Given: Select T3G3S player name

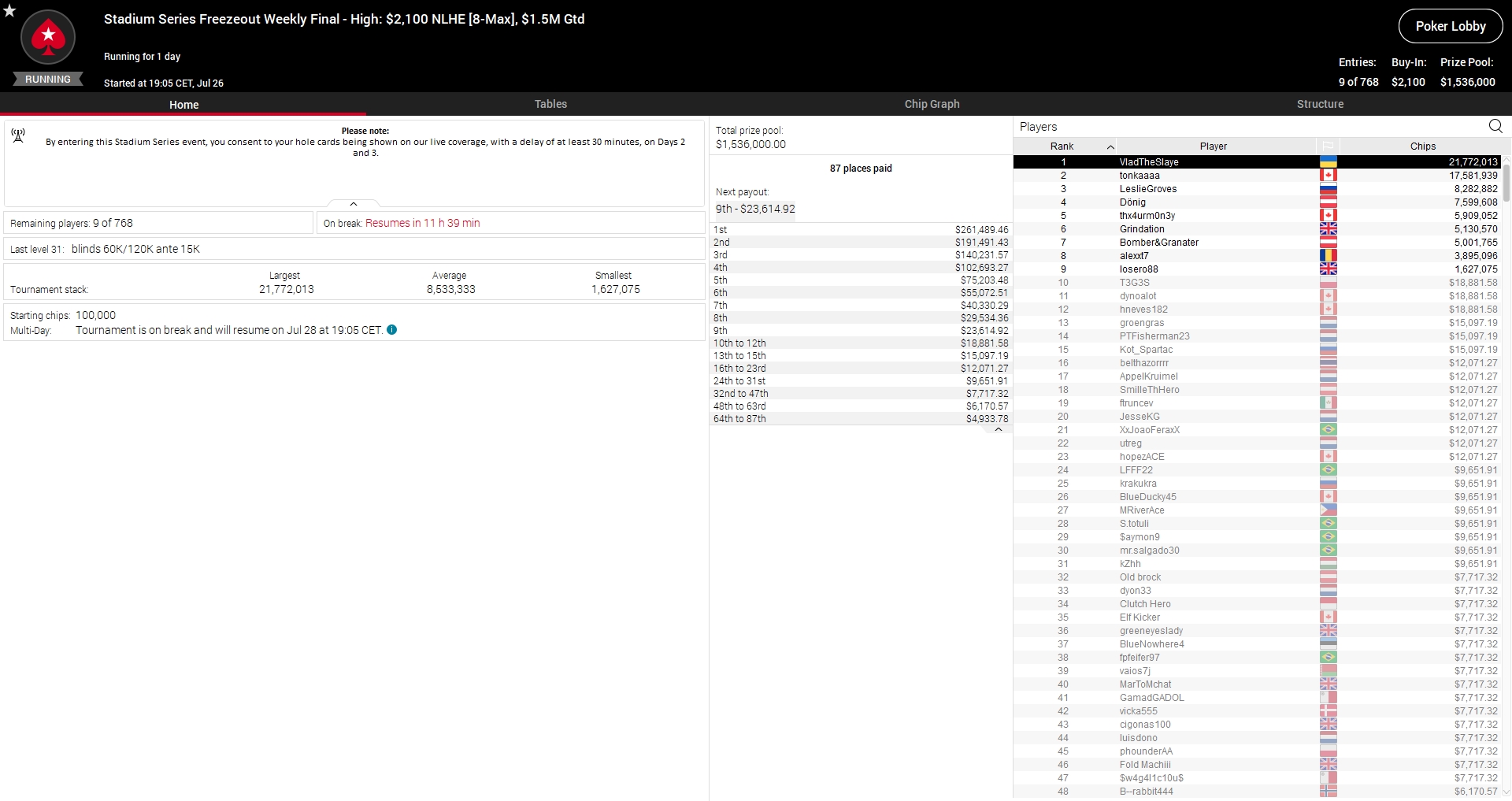Looking at the screenshot, I should click(1135, 282).
